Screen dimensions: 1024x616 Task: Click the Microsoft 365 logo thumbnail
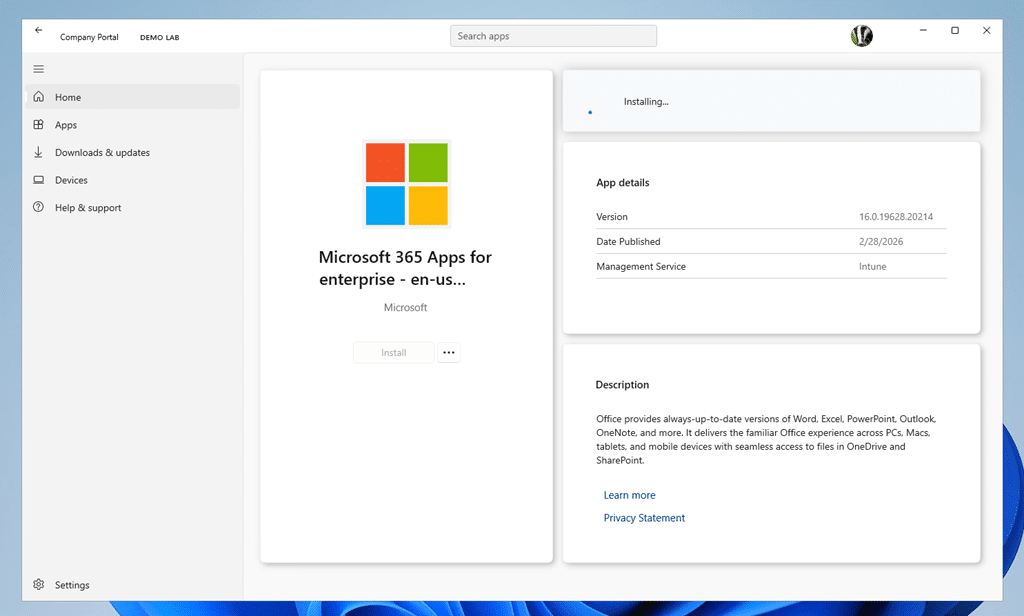tap(406, 184)
